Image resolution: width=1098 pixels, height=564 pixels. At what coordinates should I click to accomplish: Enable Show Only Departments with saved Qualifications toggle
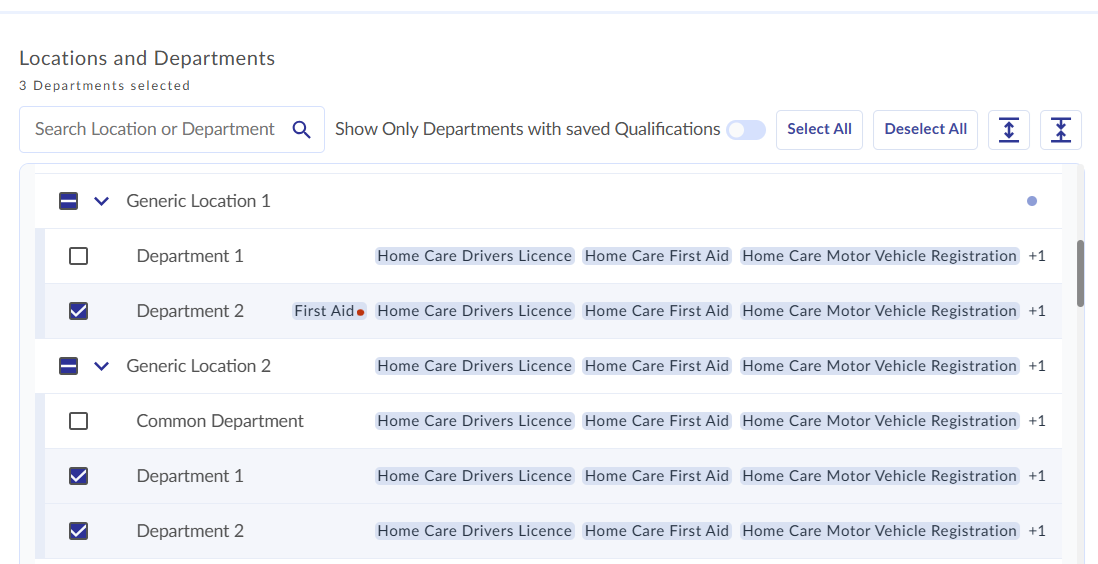click(x=746, y=130)
